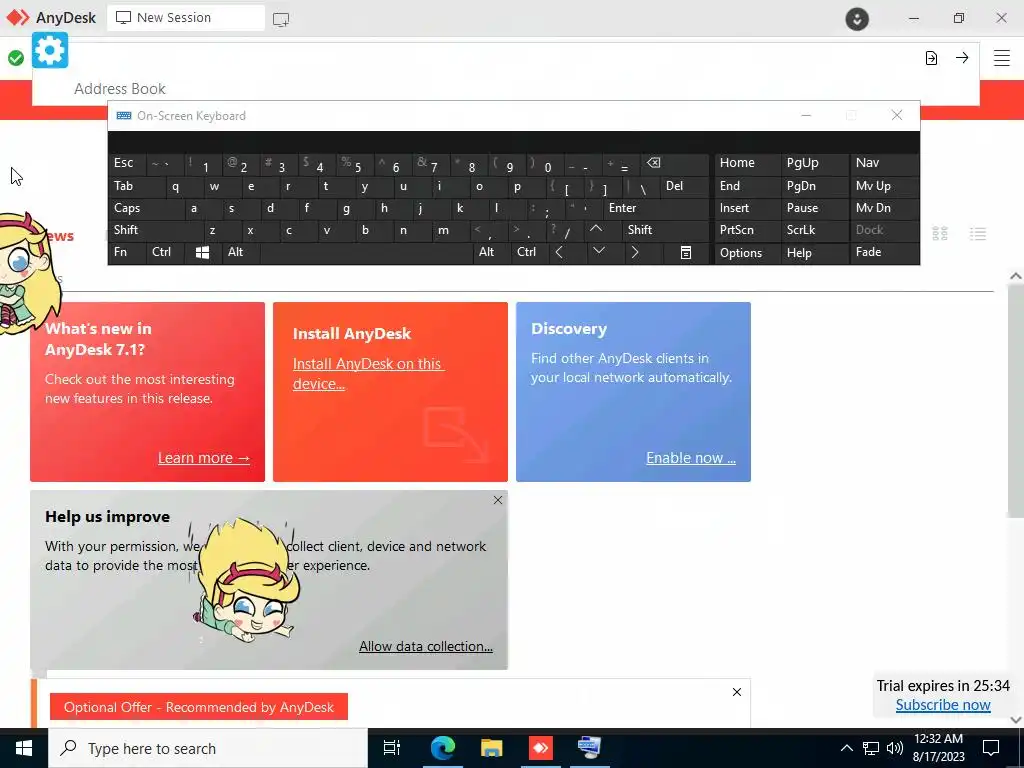Click the Enter key on On-Screen Keyboard

(656, 208)
